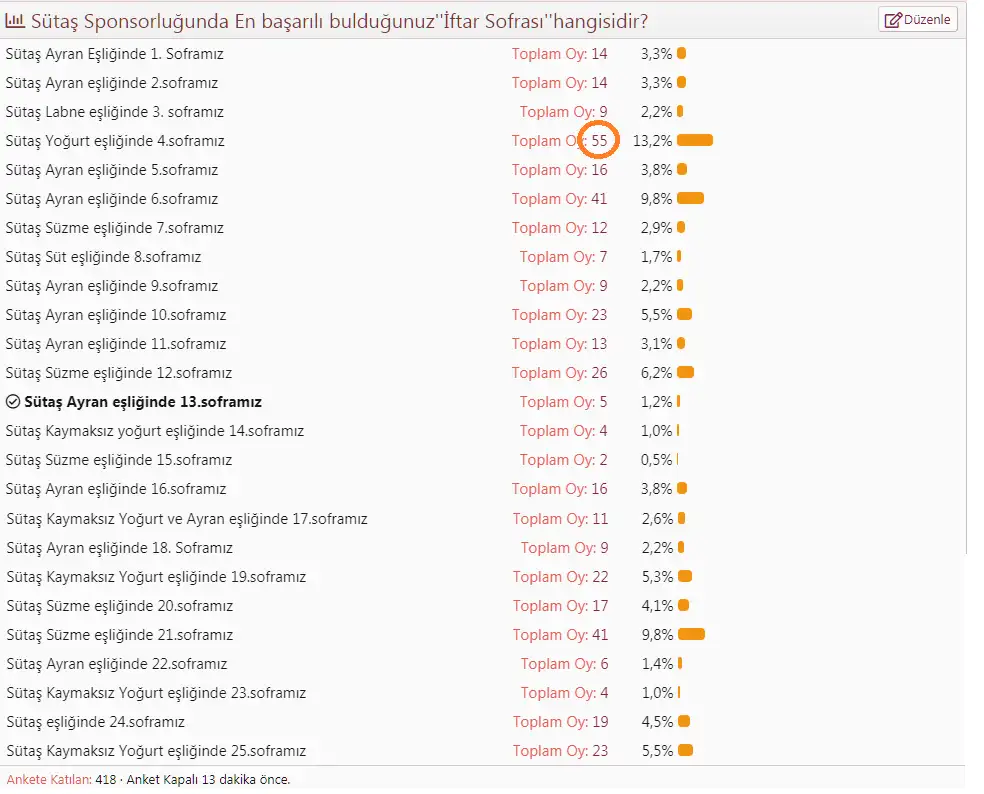Click Toplam Oy: 41 for 6.soframız

point(560,199)
